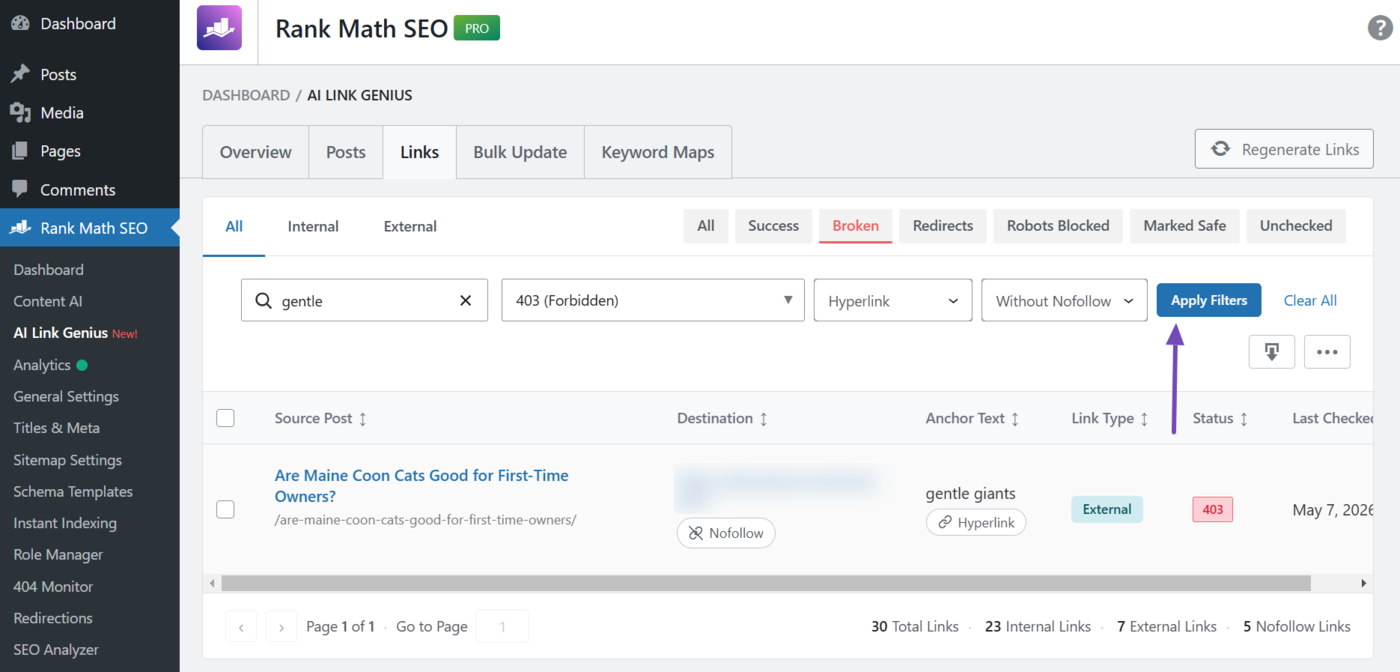Click the Hyperlink badge under gentle giants
This screenshot has height=672, width=1400.
click(976, 522)
